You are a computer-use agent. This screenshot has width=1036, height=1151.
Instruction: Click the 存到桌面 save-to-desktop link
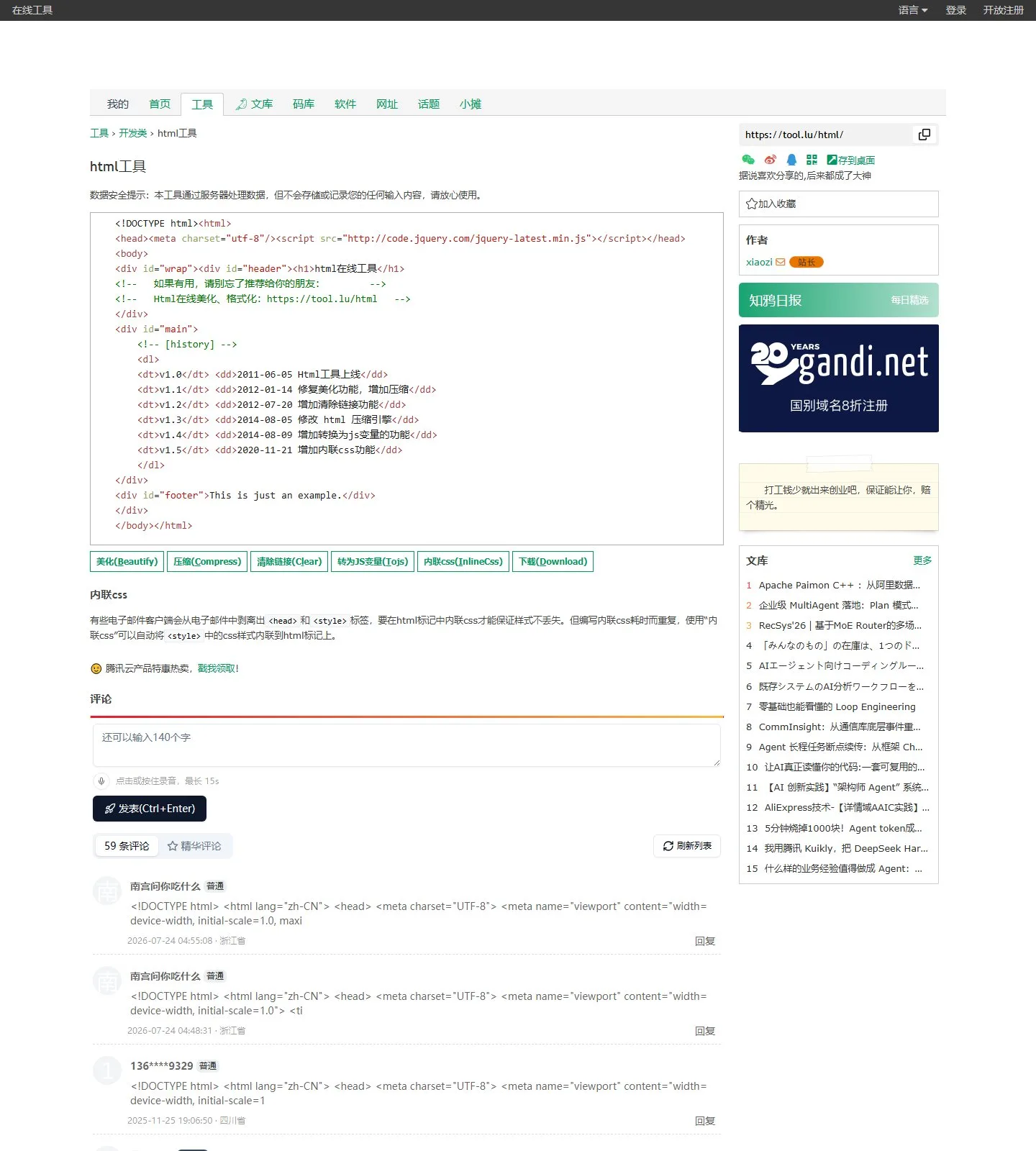click(851, 160)
